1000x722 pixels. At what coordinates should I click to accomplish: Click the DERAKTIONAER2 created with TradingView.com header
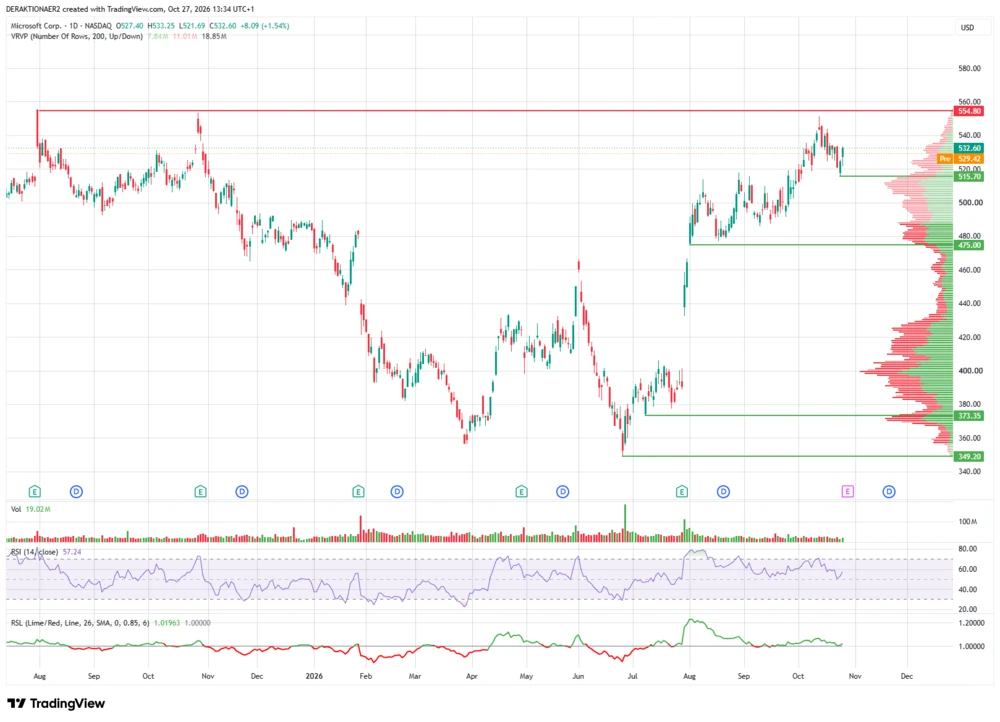tap(130, 10)
